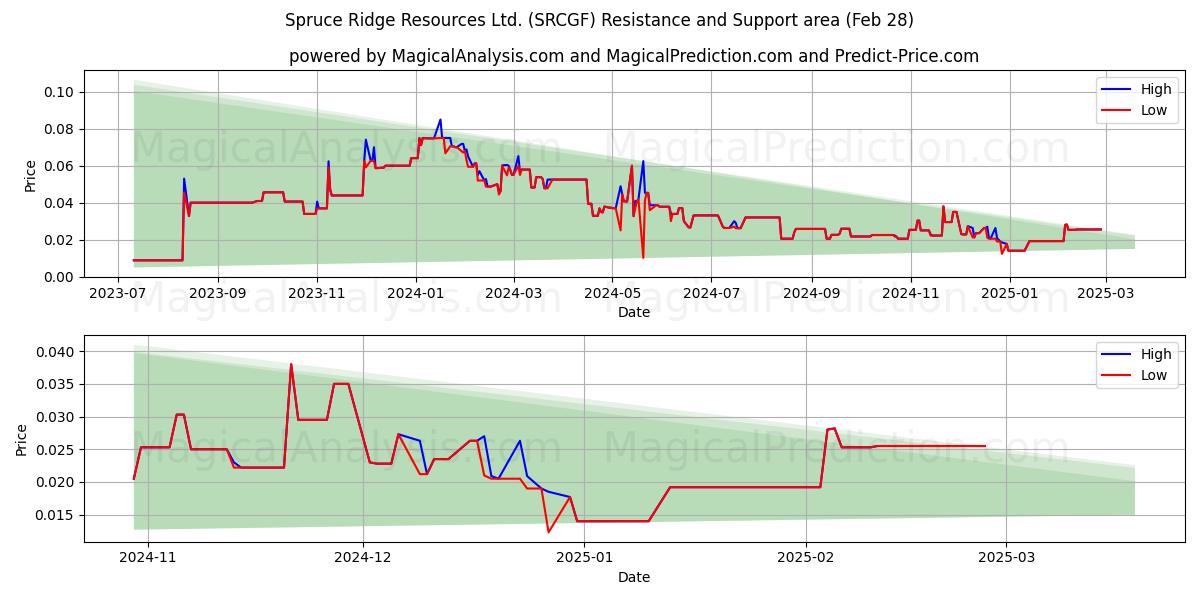This screenshot has width=1200, height=600.
Task: Click the top chart 'Price' axis label
Action: pos(30,174)
